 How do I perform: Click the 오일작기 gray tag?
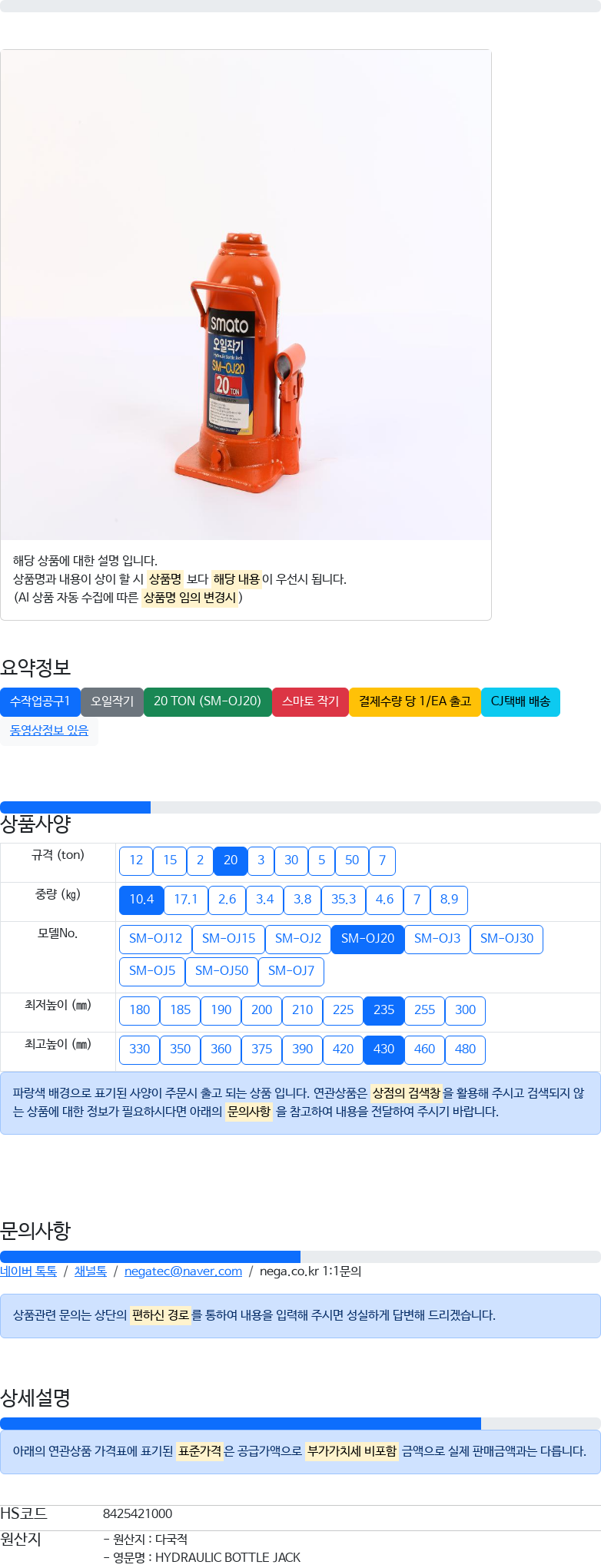[x=112, y=701]
